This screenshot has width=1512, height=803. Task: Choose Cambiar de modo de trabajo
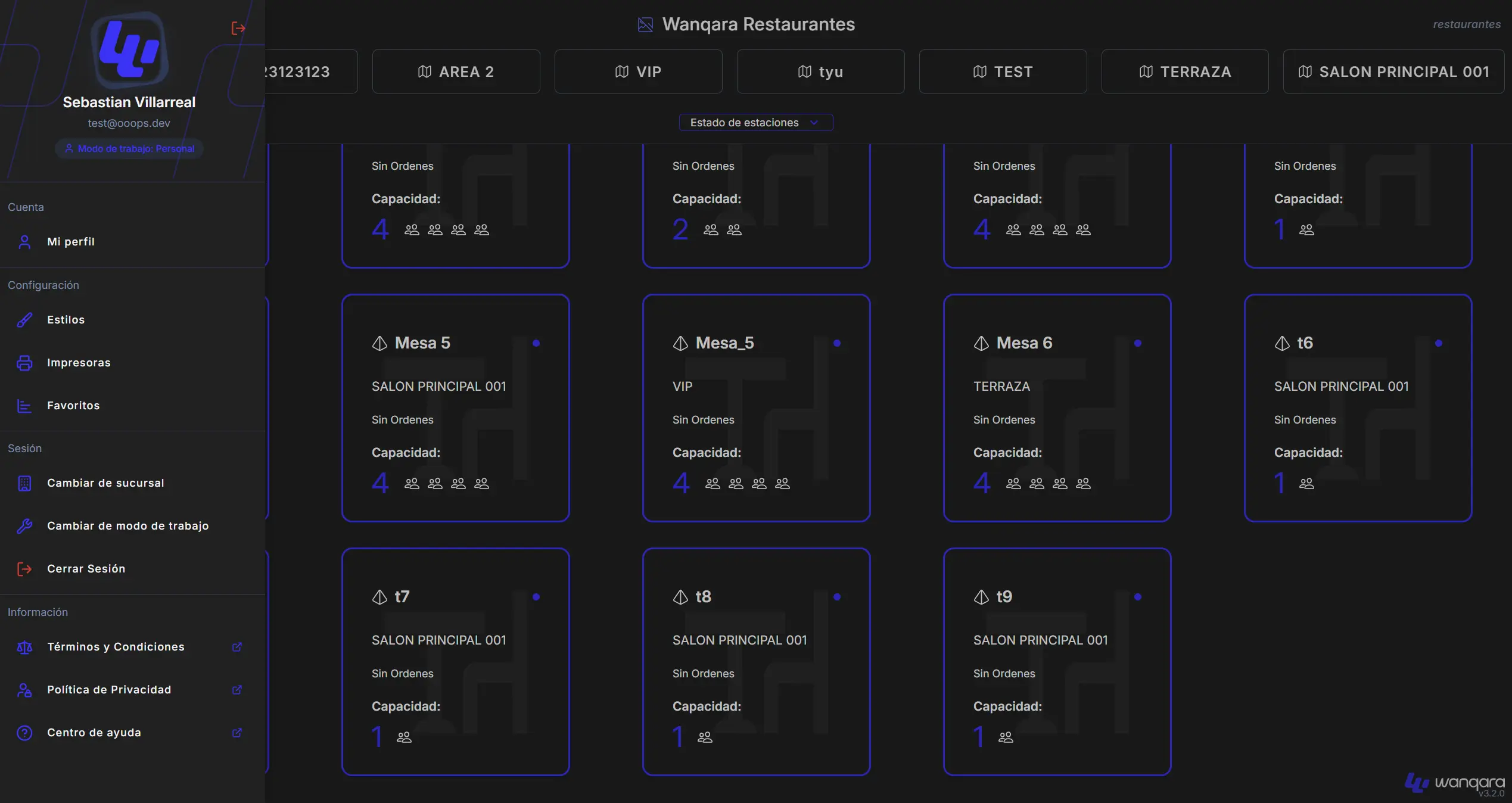tap(132, 526)
